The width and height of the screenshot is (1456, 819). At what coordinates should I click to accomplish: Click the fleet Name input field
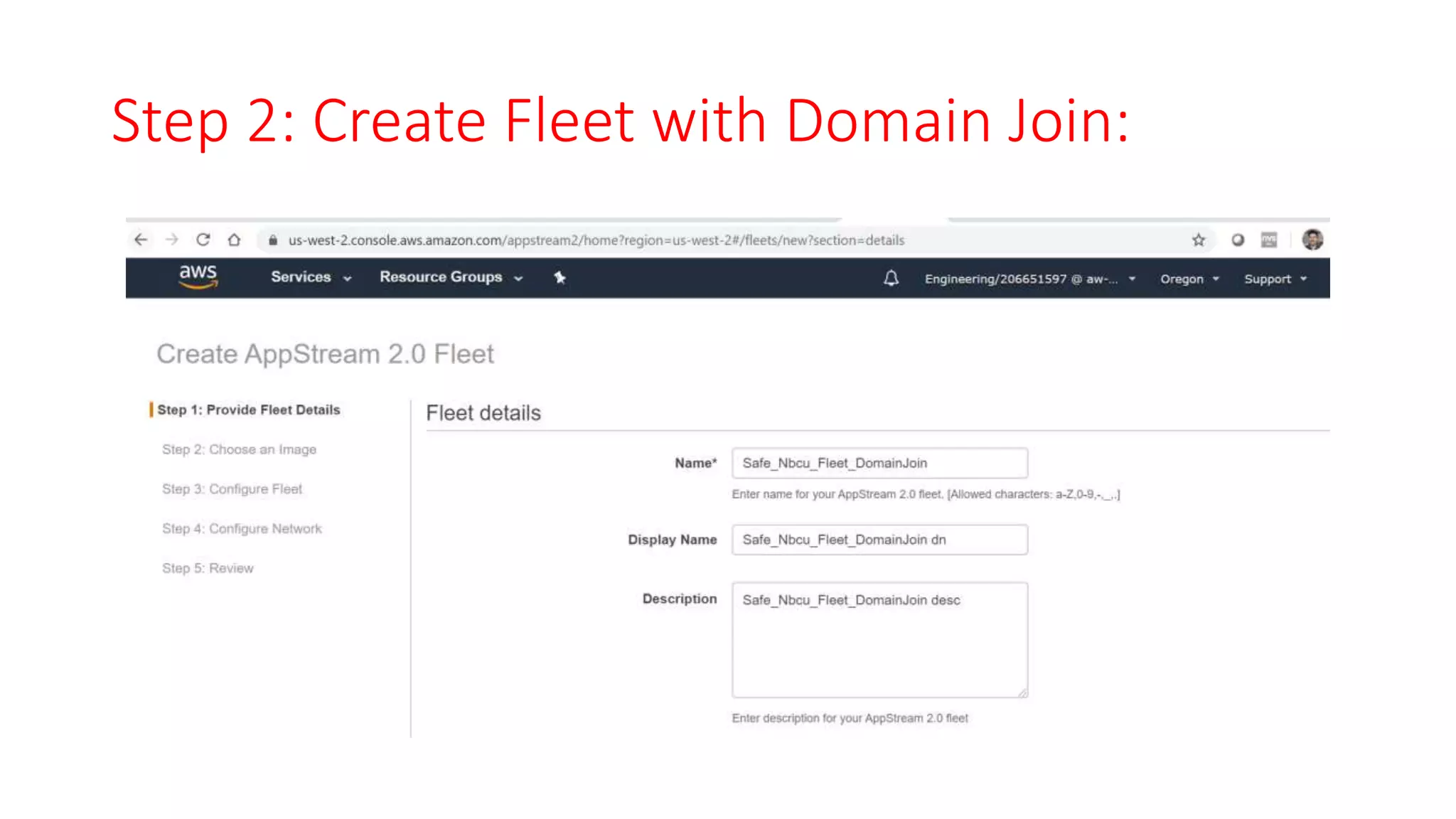coord(880,463)
